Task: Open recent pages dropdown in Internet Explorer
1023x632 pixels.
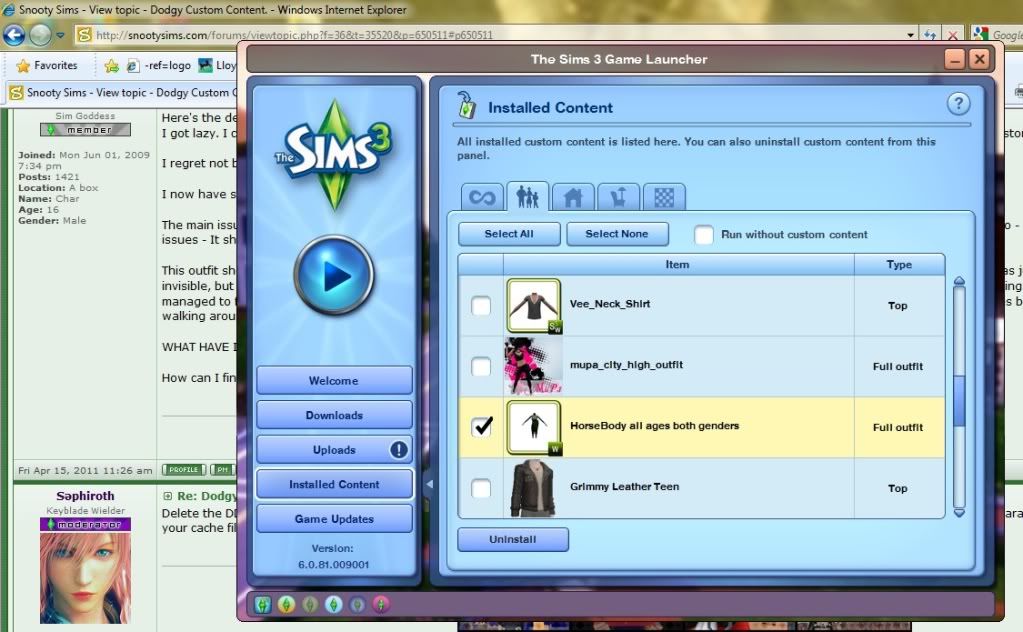Action: [x=60, y=35]
